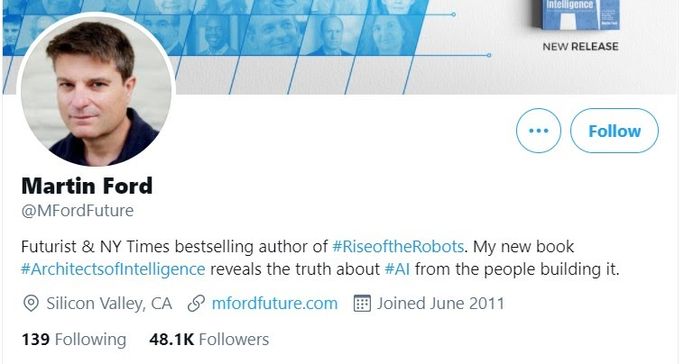Follow Martin Ford's account
The width and height of the screenshot is (684, 364).
point(614,130)
